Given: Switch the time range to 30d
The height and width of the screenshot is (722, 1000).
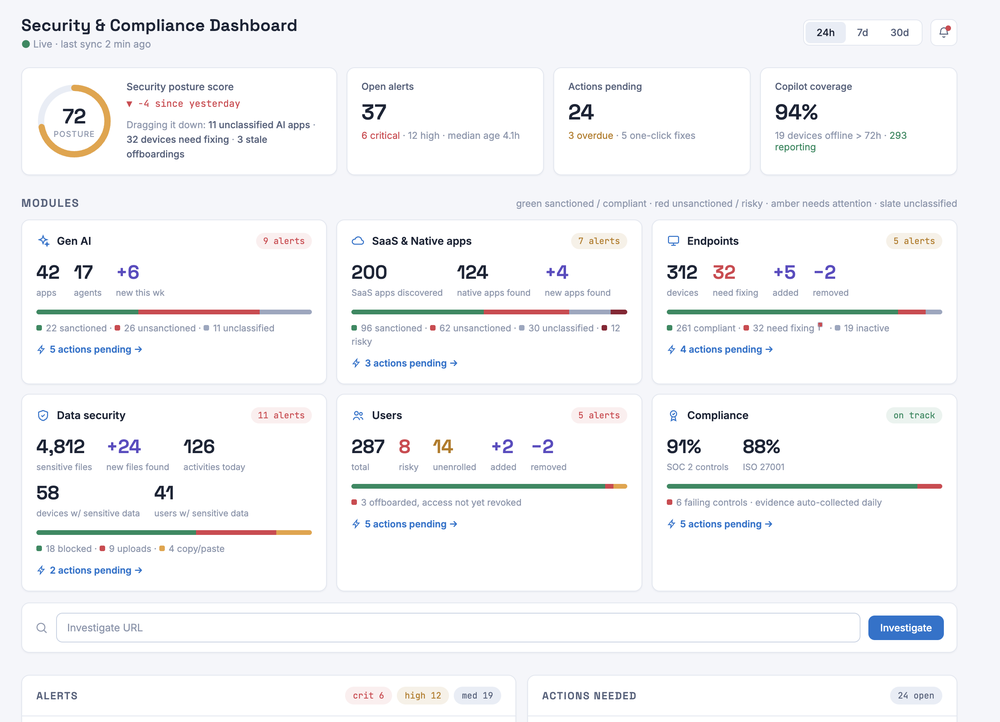Looking at the screenshot, I should 899,33.
